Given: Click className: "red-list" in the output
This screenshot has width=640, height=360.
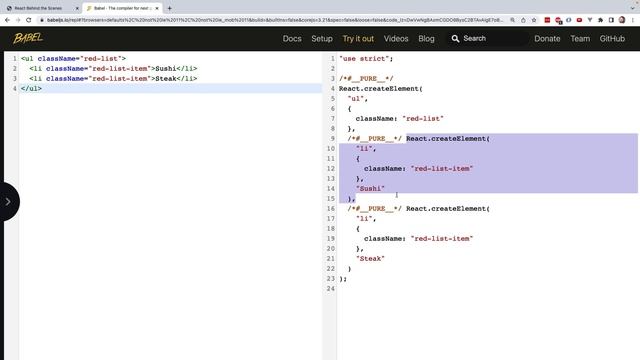Looking at the screenshot, I should coord(399,118).
